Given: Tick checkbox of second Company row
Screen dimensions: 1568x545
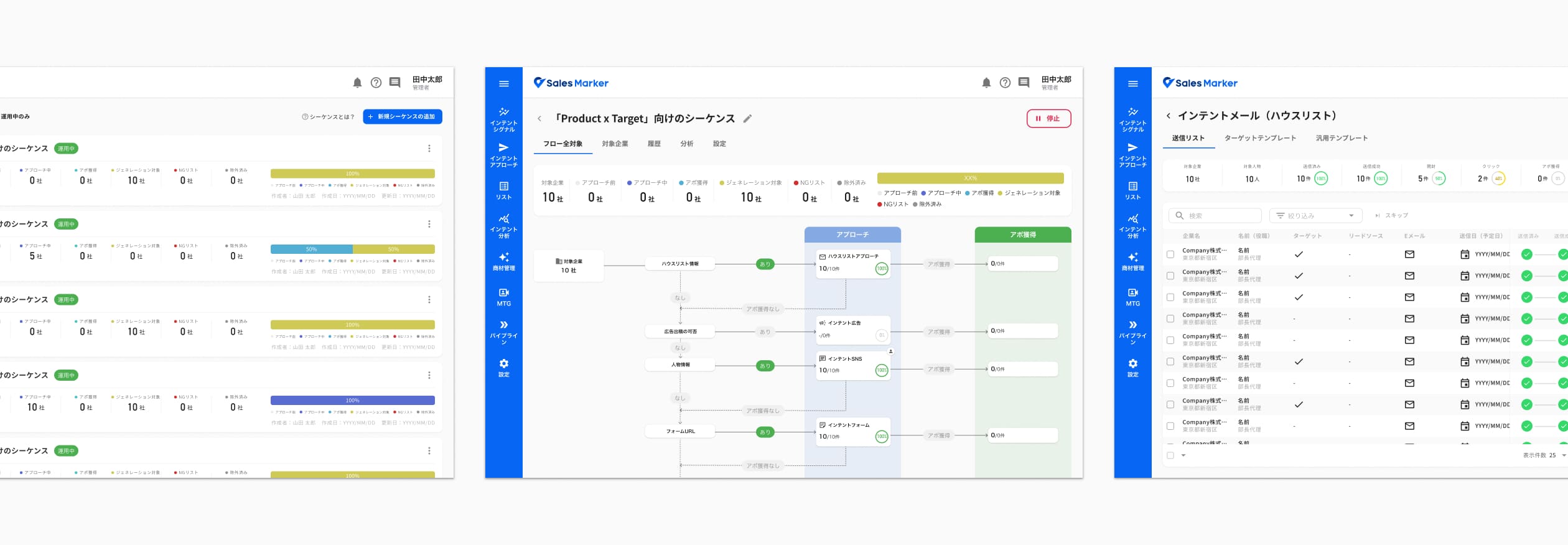Looking at the screenshot, I should coord(1170,276).
